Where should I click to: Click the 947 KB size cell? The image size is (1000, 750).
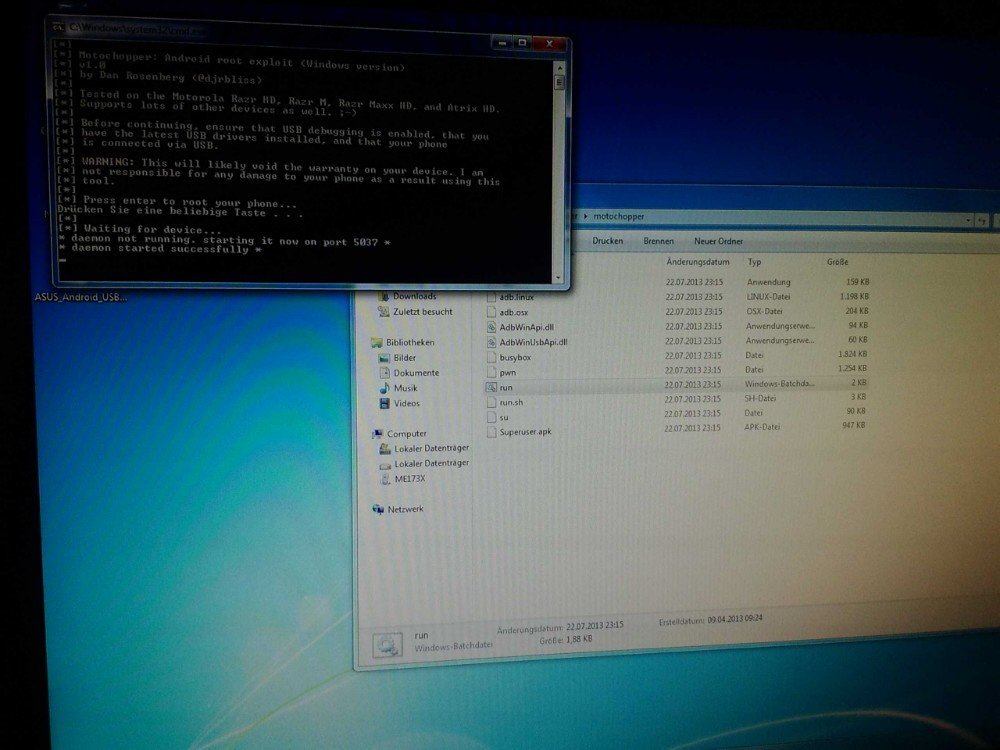(x=854, y=425)
